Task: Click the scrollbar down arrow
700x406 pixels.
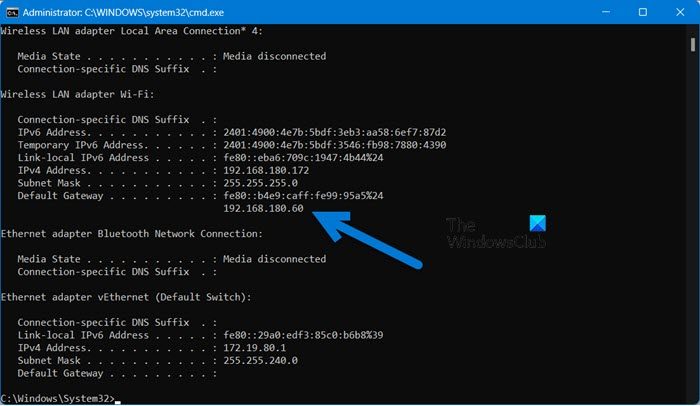Action: (x=691, y=396)
